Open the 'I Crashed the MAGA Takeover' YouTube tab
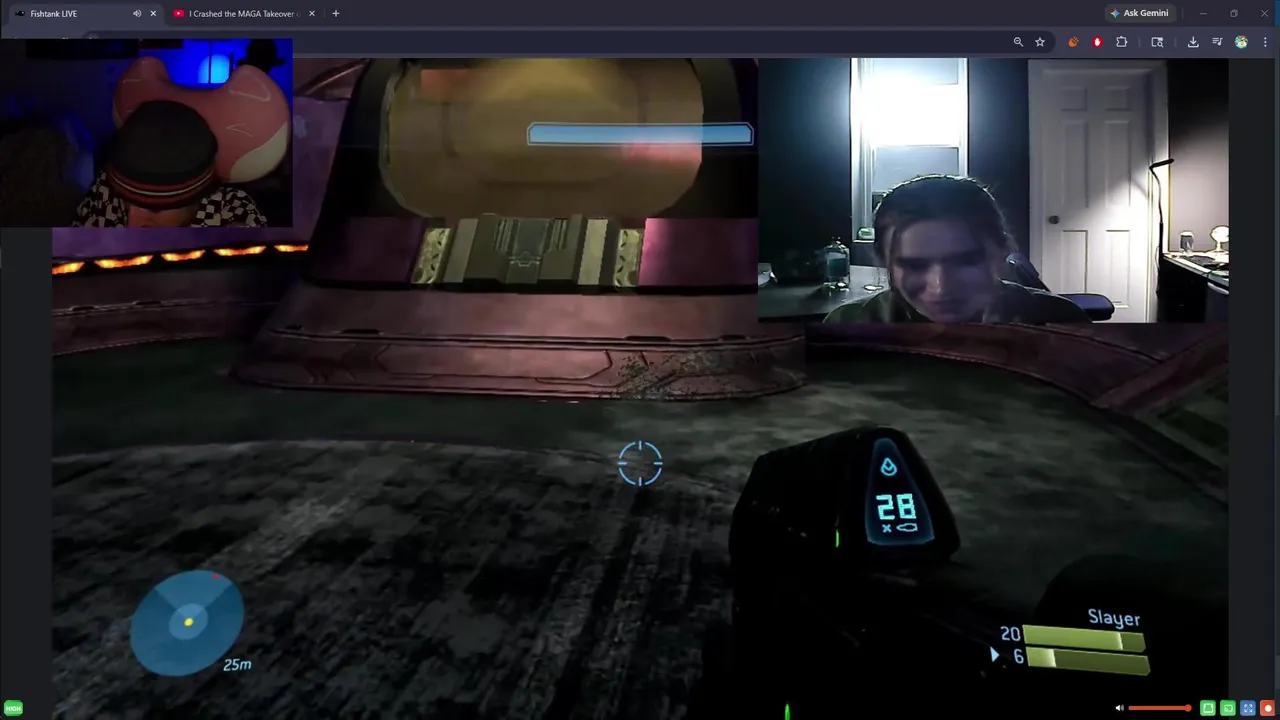Image resolution: width=1280 pixels, height=720 pixels. coord(244,14)
